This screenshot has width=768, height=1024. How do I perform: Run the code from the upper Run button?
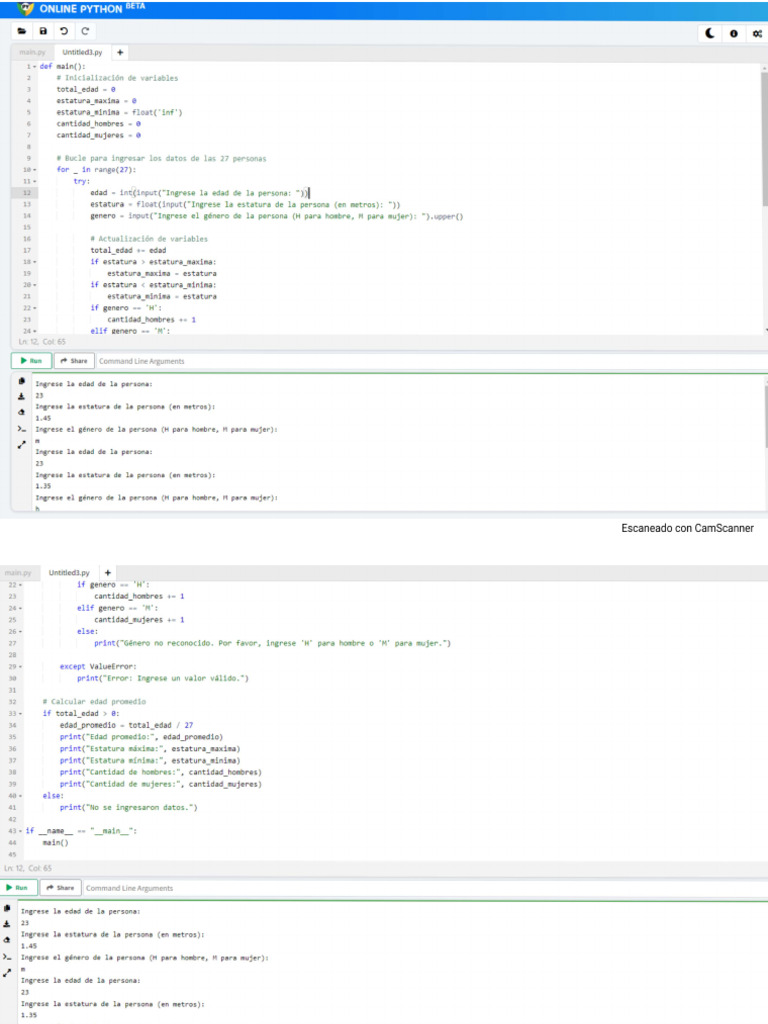[31, 360]
